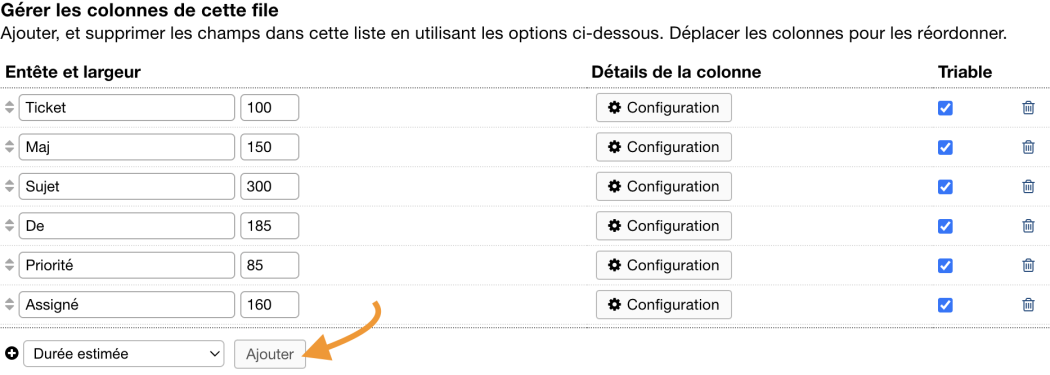The width and height of the screenshot is (1050, 375).
Task: Click the plus icon beside Durée estimée
Action: coord(11,354)
